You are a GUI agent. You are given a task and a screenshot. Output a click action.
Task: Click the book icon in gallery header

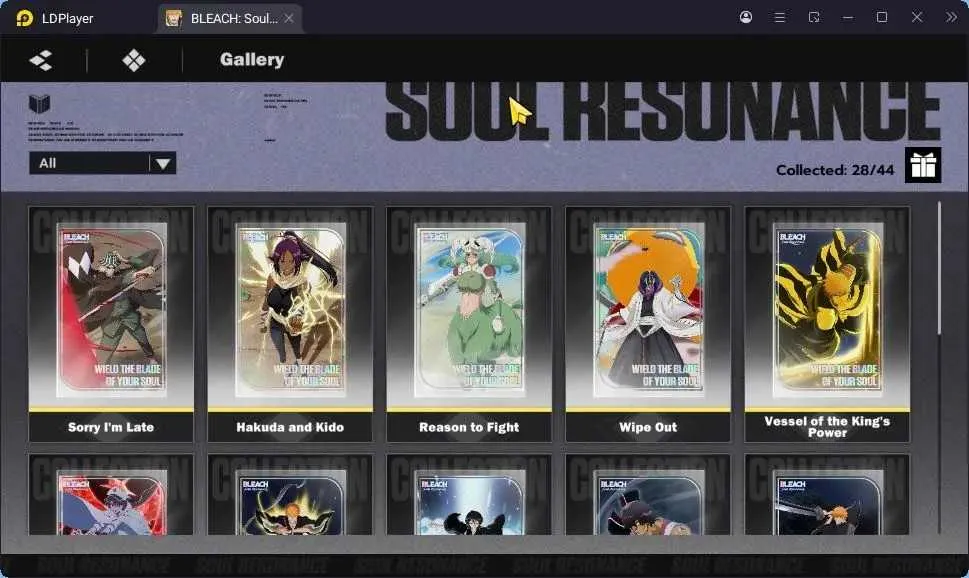click(39, 104)
